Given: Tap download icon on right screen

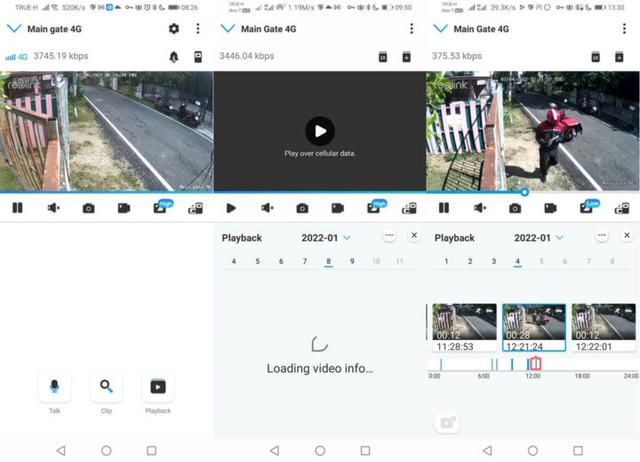Looking at the screenshot, I should pyautogui.click(x=619, y=57).
